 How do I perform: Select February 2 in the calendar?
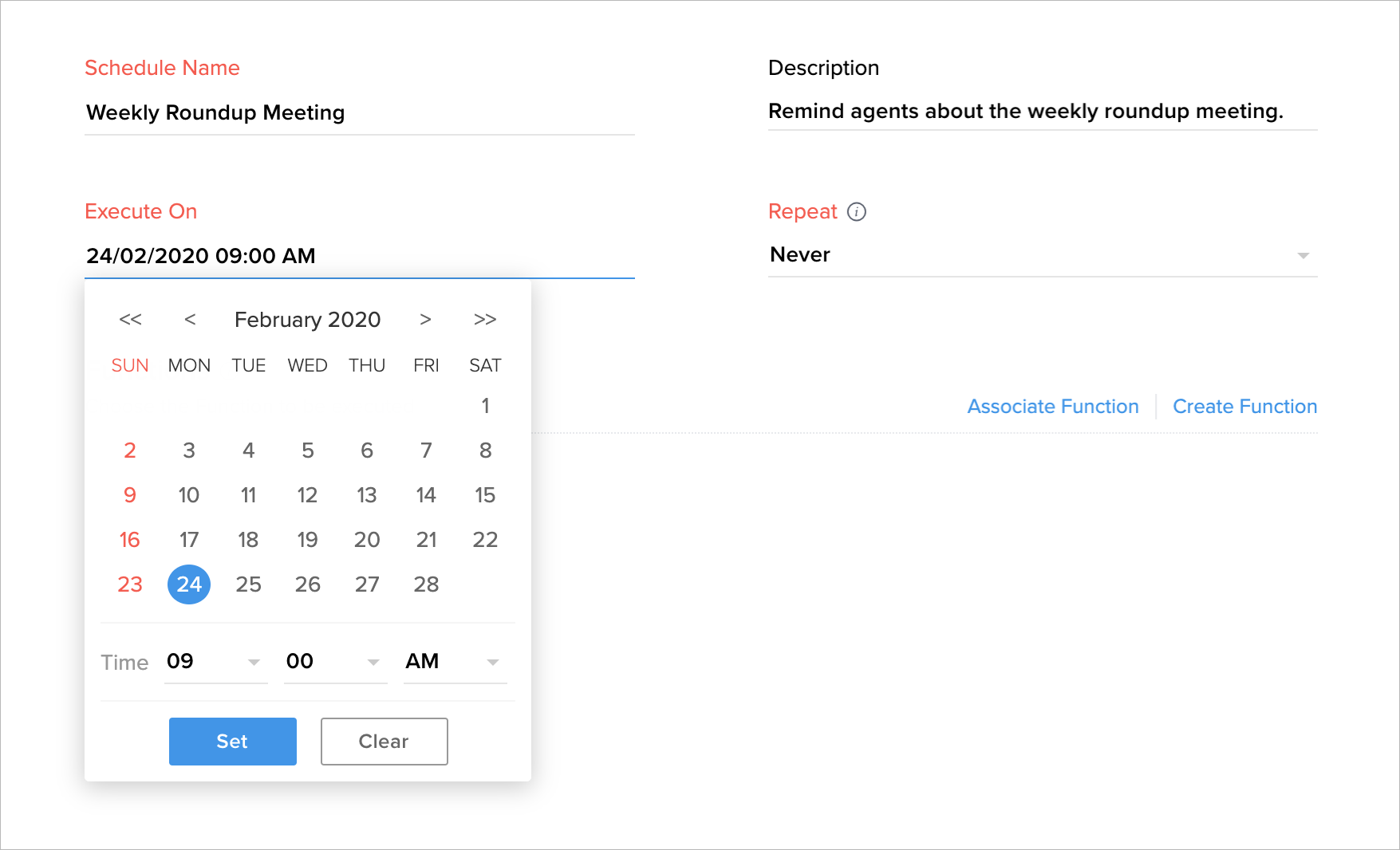coord(130,451)
